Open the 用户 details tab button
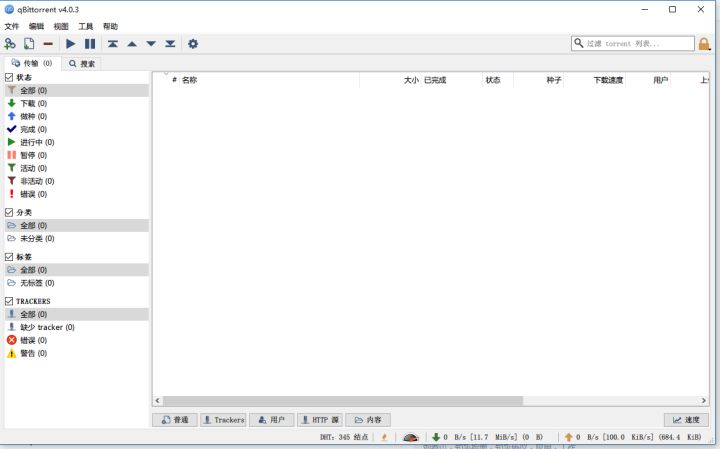The height and width of the screenshot is (449, 720). 272,420
